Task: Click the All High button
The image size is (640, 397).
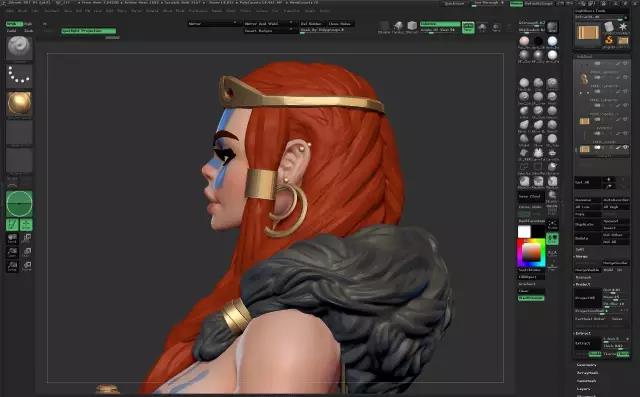Action: click(616, 207)
